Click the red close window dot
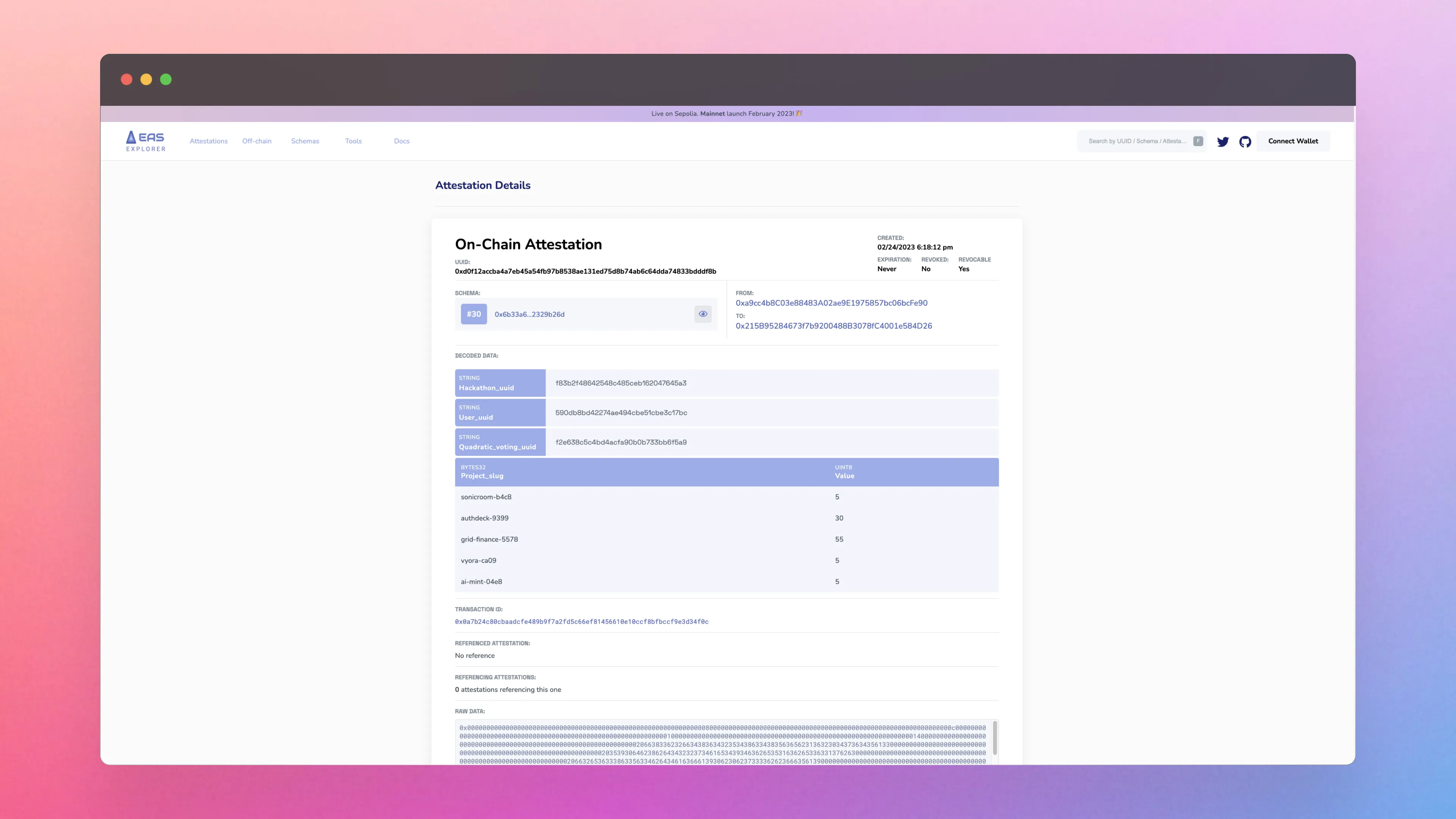The image size is (1456, 819). (x=127, y=80)
